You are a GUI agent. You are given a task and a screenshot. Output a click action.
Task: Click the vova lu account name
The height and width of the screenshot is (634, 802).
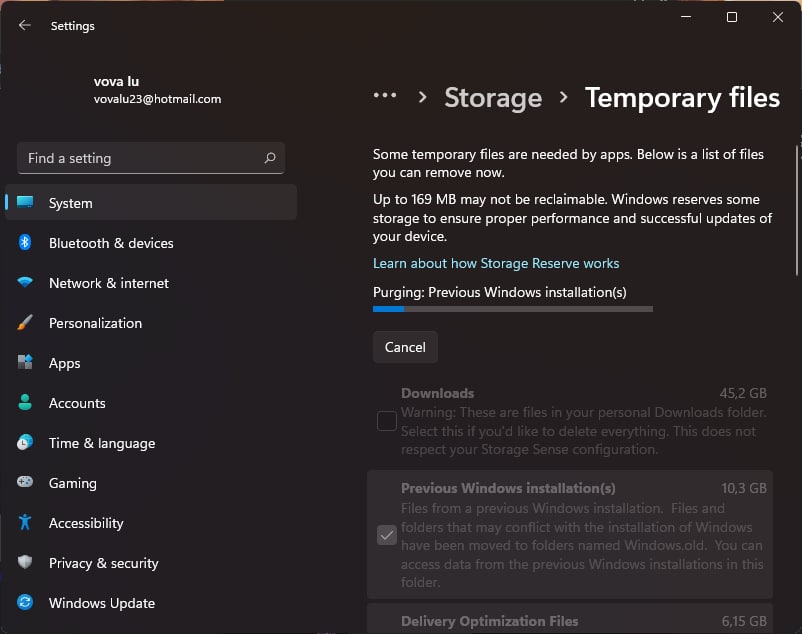(116, 81)
